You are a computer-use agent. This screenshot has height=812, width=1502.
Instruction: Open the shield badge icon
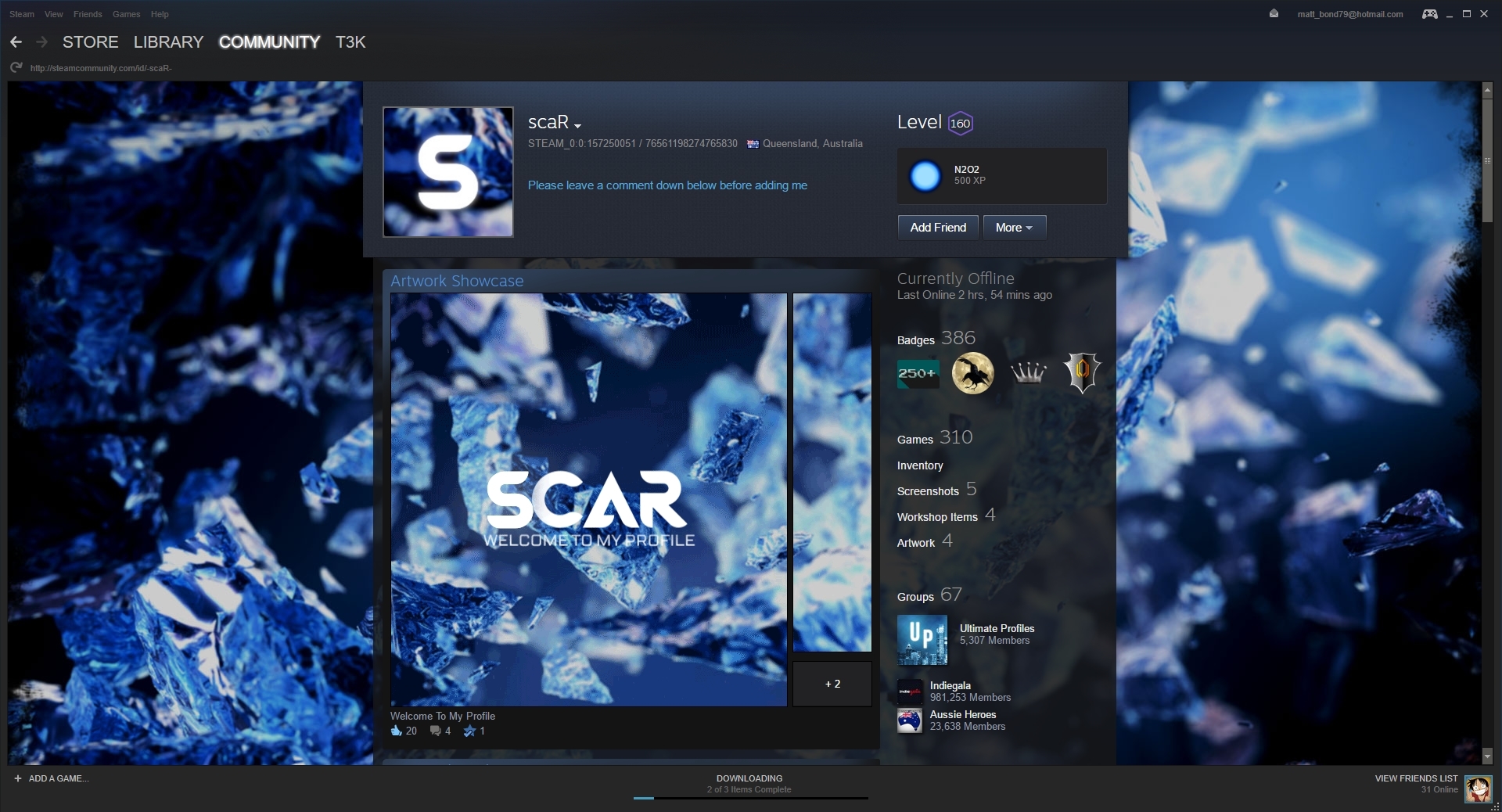point(1083,372)
